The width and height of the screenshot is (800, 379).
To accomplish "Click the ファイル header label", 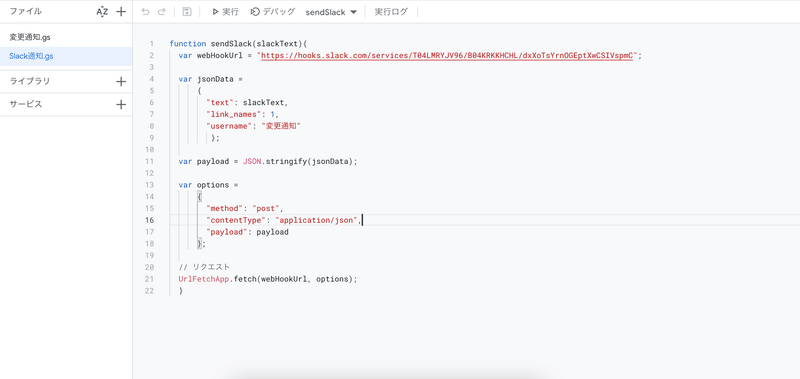I will click(x=26, y=11).
